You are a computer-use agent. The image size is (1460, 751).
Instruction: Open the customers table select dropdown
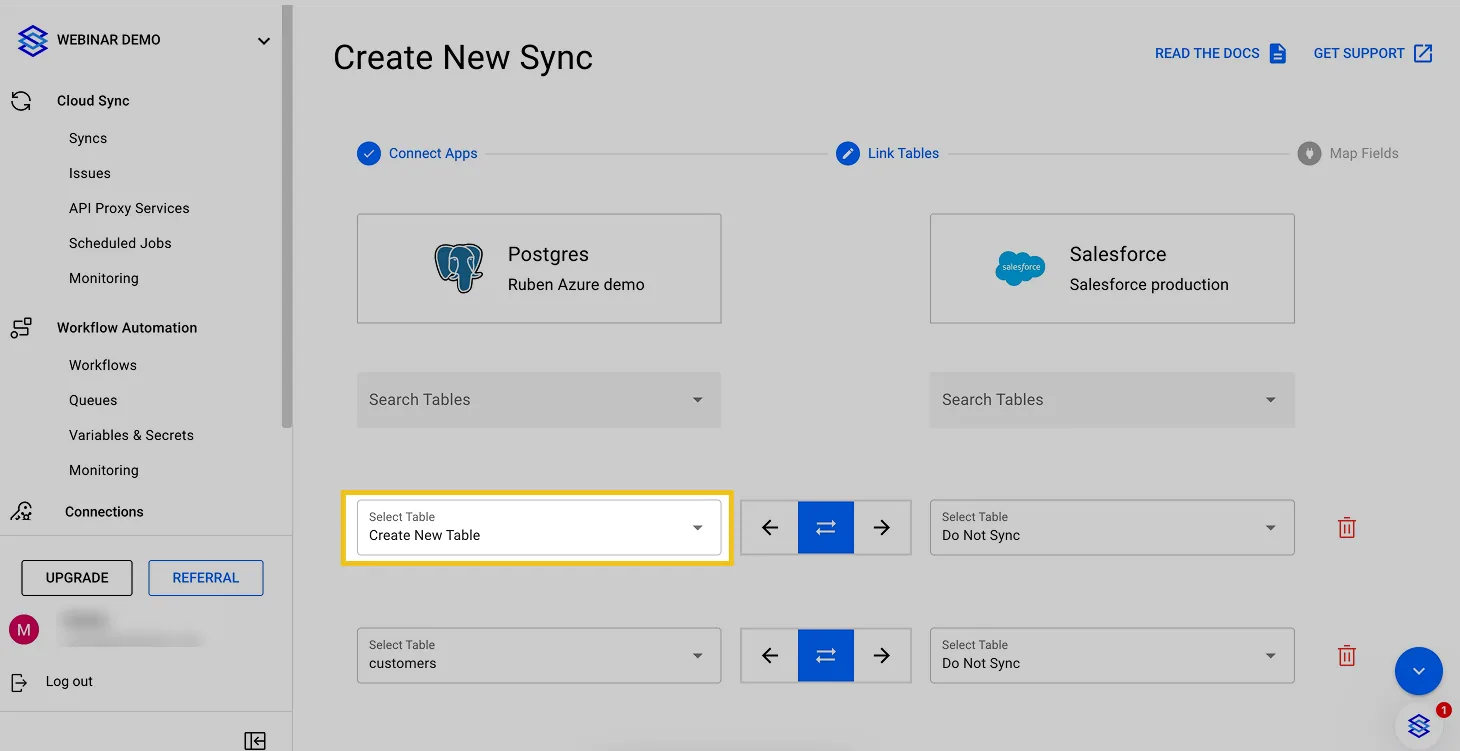click(539, 655)
